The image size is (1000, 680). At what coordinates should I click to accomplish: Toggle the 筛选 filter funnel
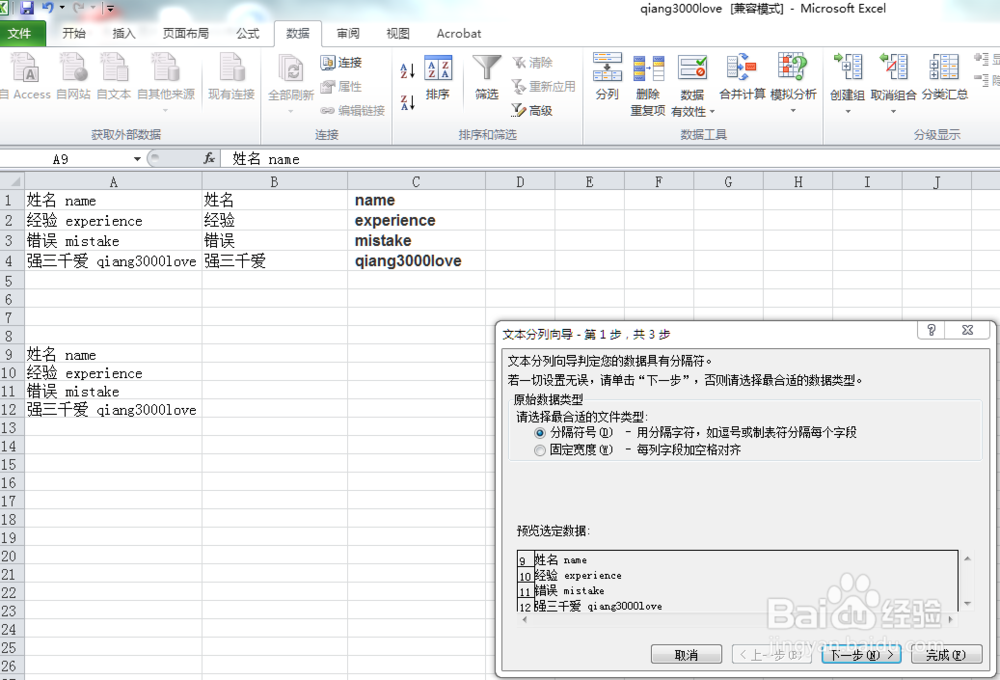click(487, 78)
